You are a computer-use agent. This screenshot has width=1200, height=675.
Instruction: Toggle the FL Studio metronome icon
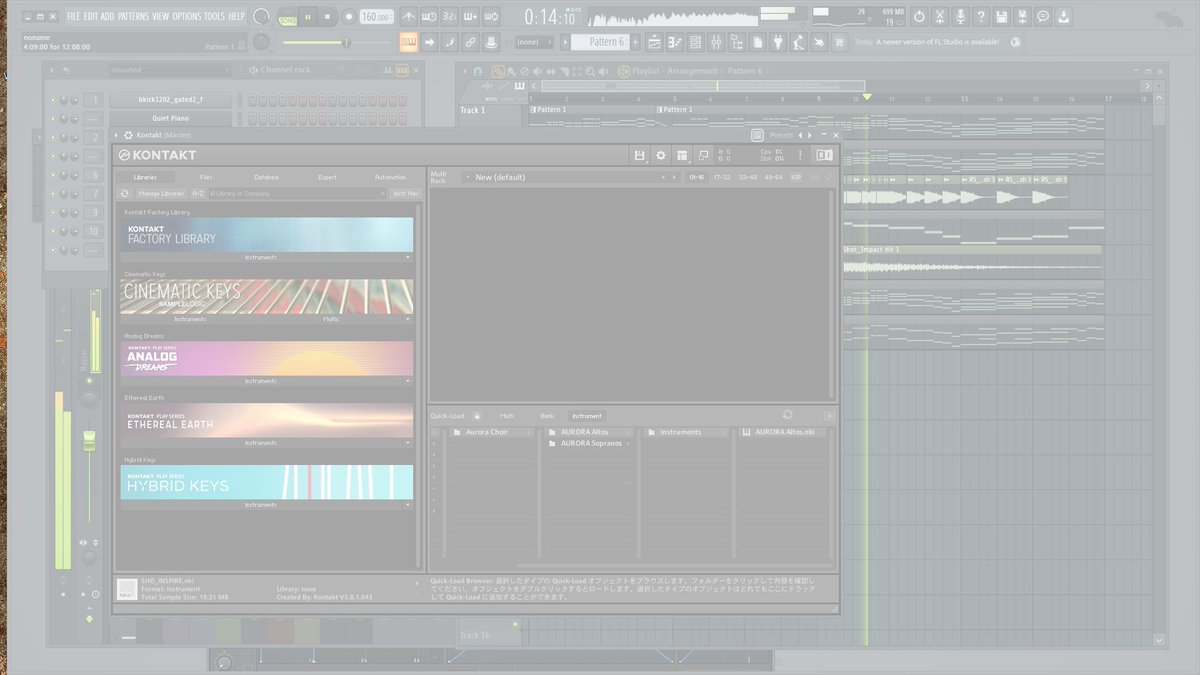coord(408,17)
